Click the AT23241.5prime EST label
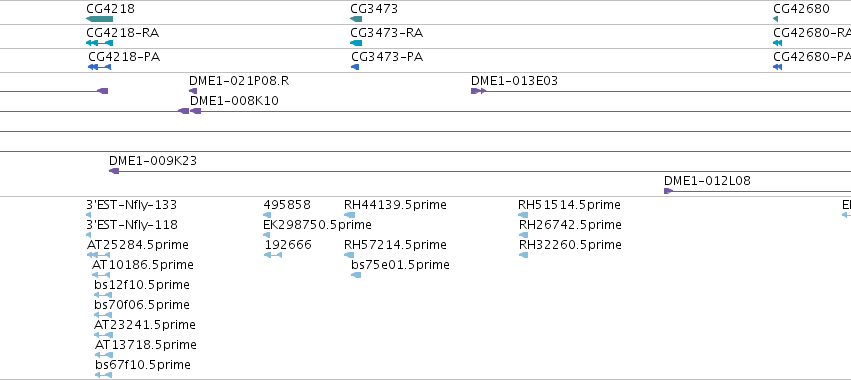The width and height of the screenshot is (851, 380). (x=144, y=325)
